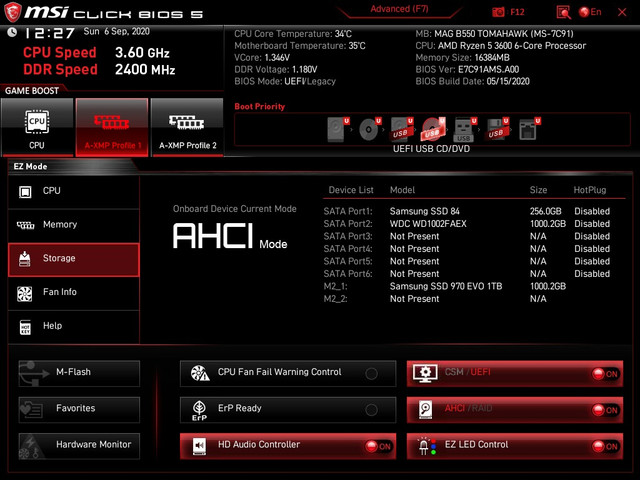640x480 pixels.
Task: Click the Device List column header
Action: (351, 190)
